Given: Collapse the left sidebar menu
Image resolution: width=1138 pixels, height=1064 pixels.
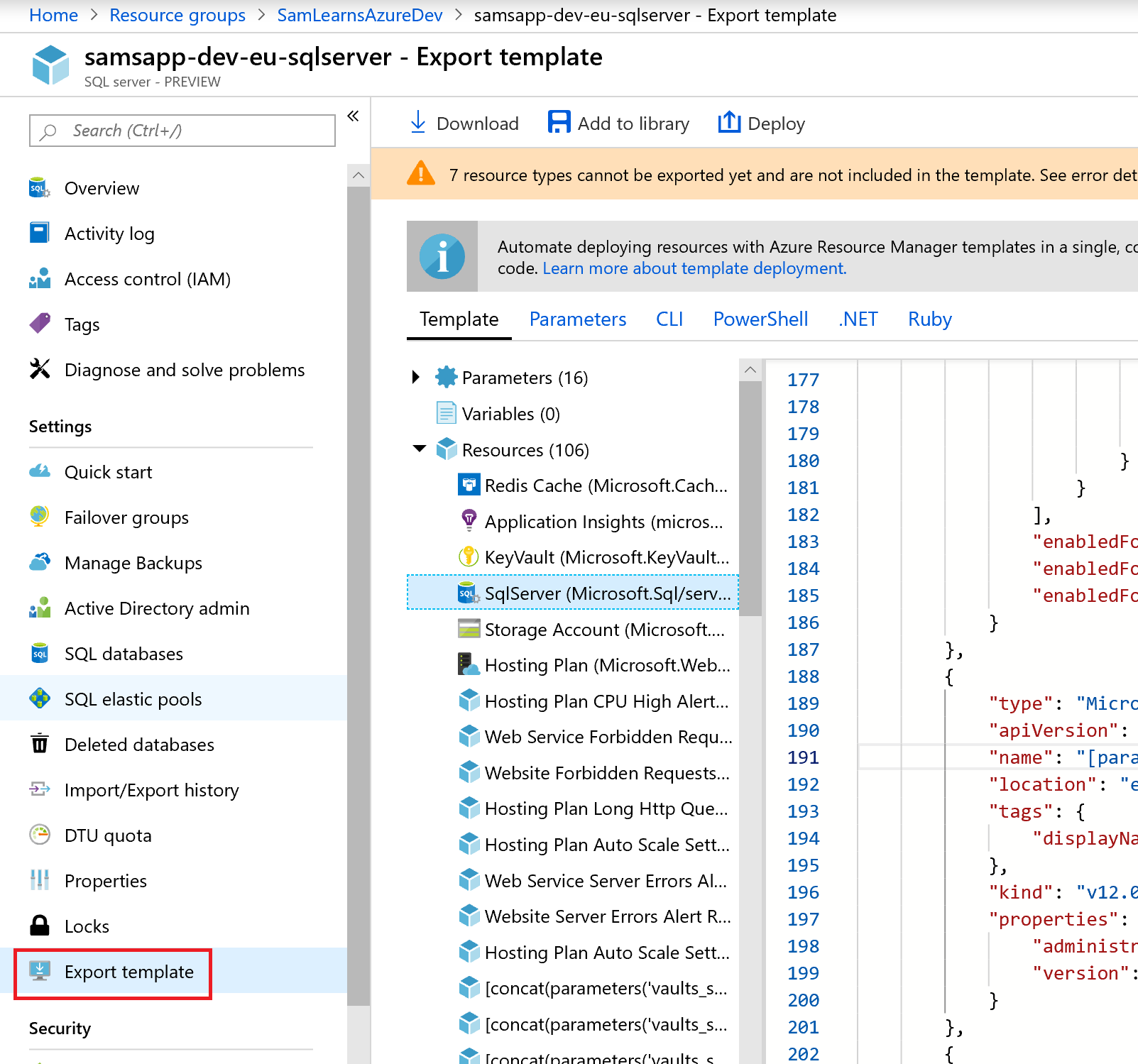Looking at the screenshot, I should coord(353,116).
